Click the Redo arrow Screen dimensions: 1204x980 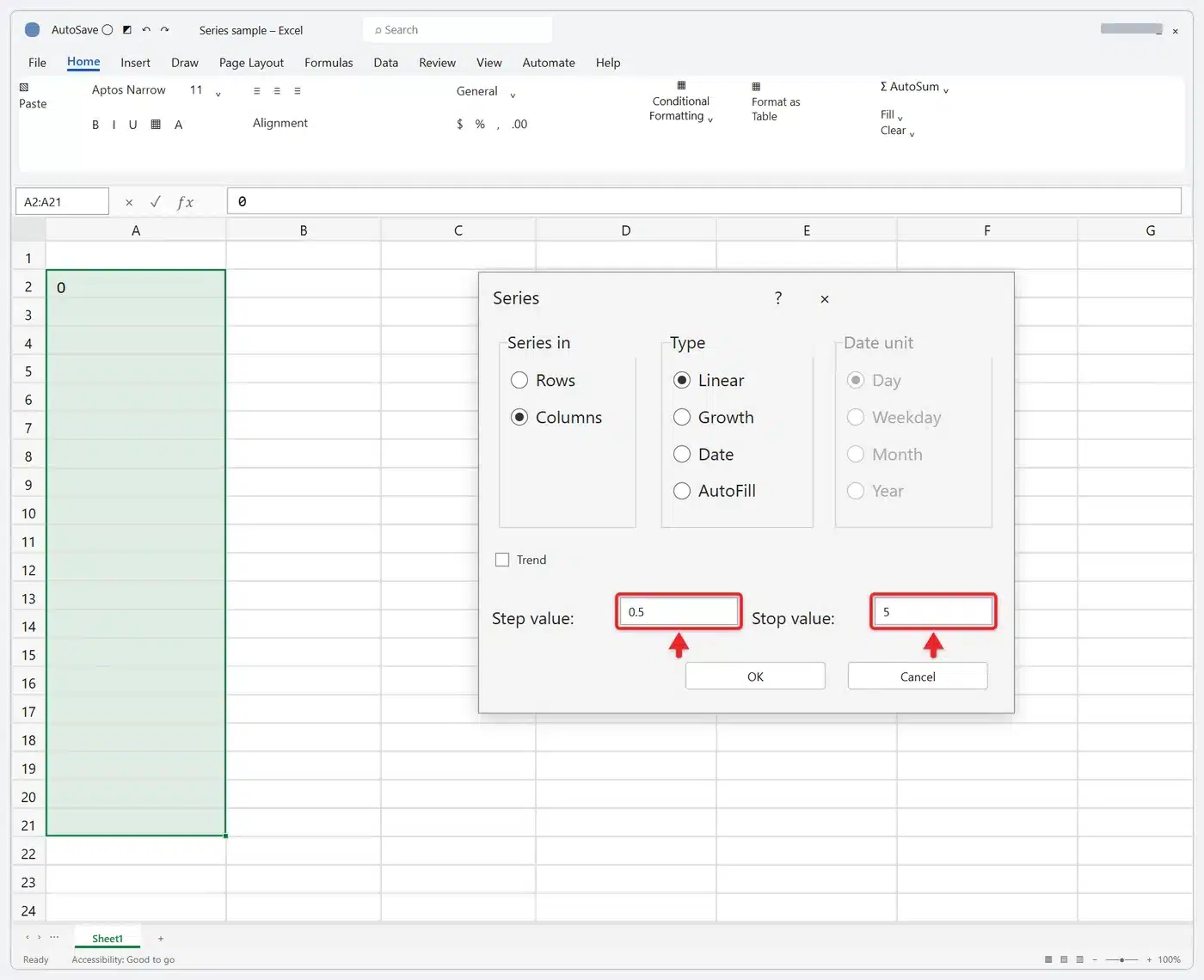click(x=164, y=30)
